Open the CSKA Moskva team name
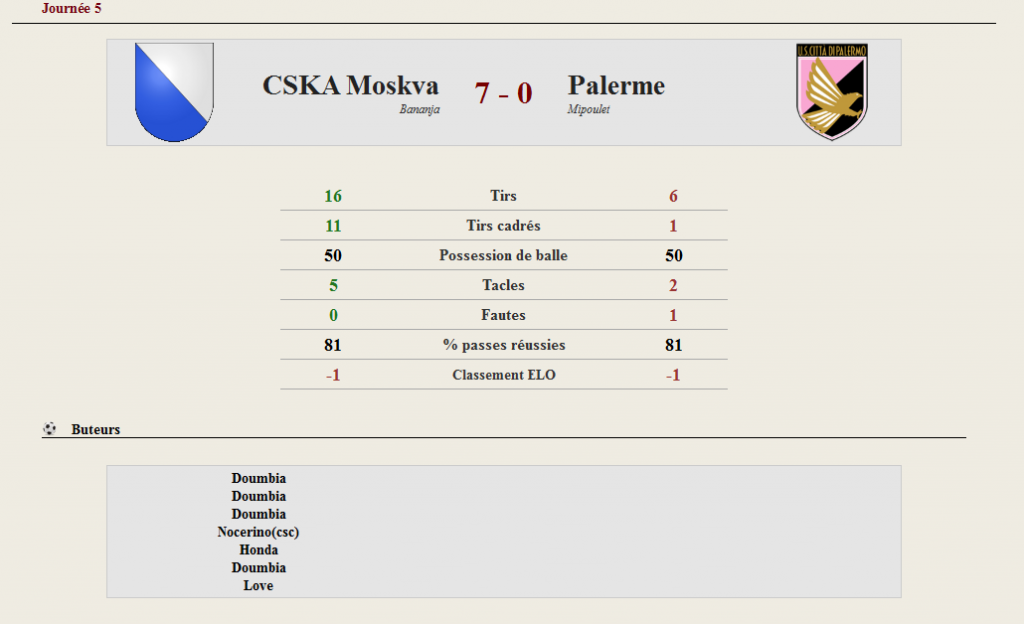The image size is (1024, 624). coord(350,86)
